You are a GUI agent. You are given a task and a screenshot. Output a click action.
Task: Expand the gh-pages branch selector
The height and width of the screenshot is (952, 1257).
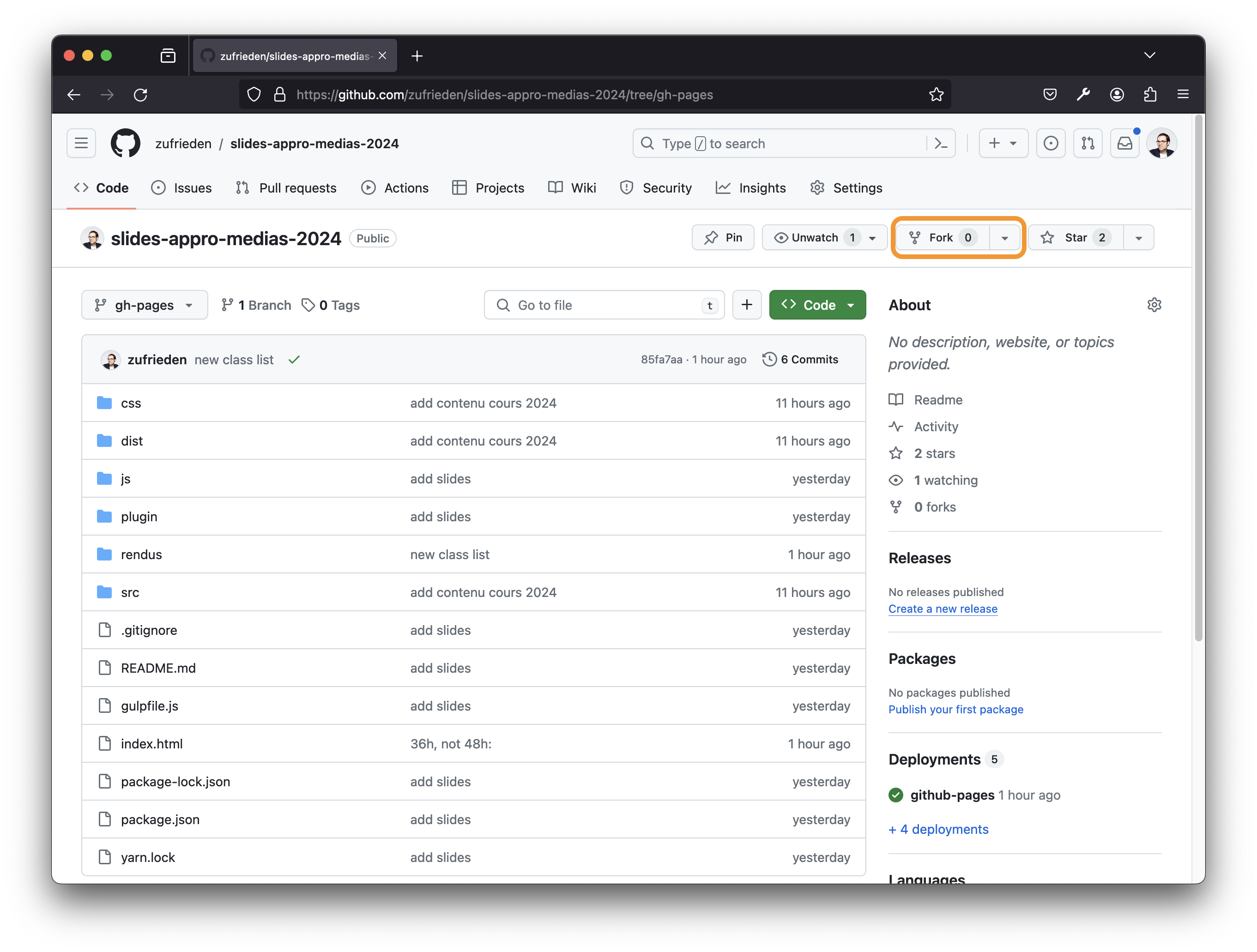click(145, 305)
